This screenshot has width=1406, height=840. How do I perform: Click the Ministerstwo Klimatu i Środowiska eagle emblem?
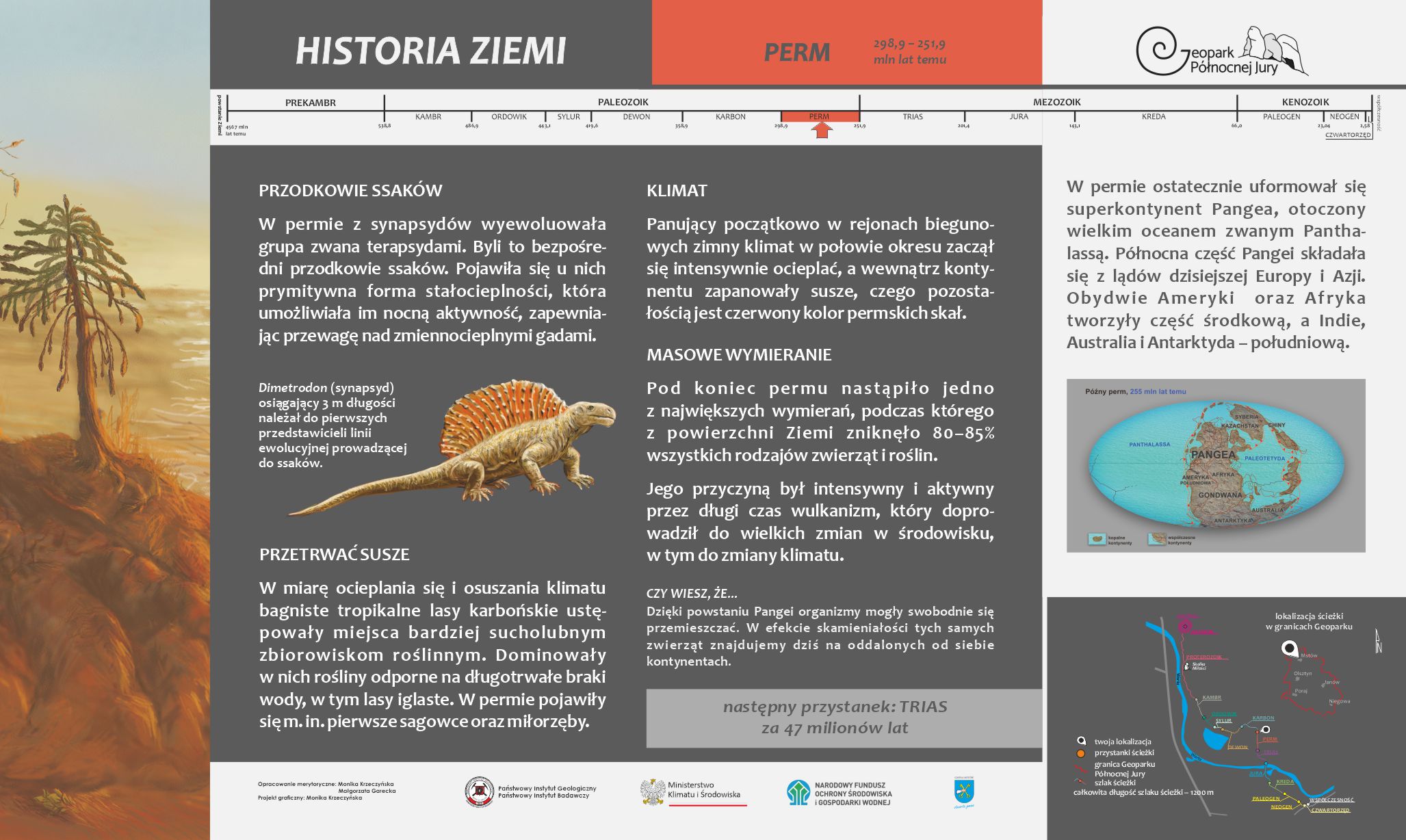tap(653, 792)
